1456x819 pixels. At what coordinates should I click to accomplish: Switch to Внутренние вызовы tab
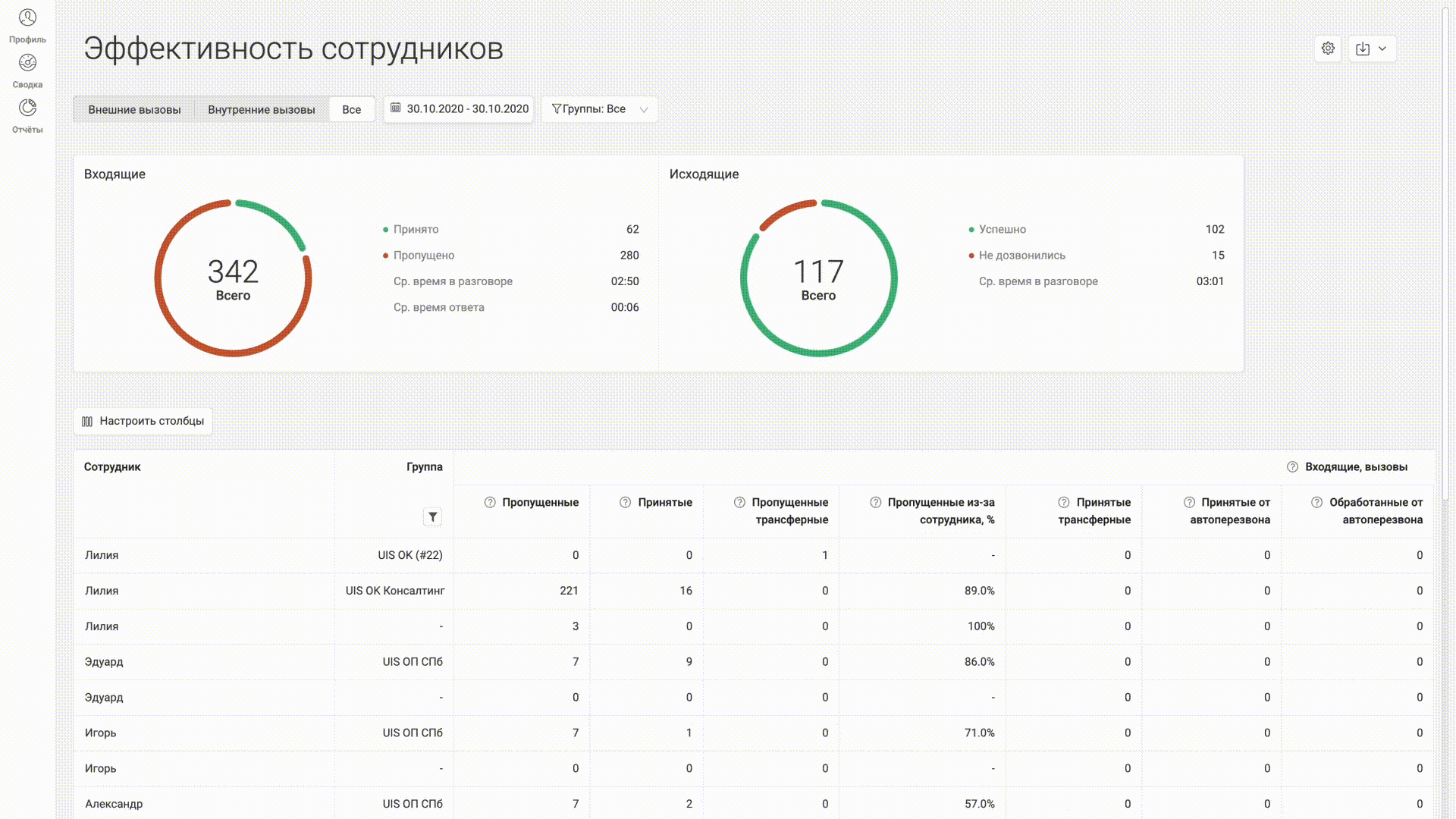tap(261, 110)
